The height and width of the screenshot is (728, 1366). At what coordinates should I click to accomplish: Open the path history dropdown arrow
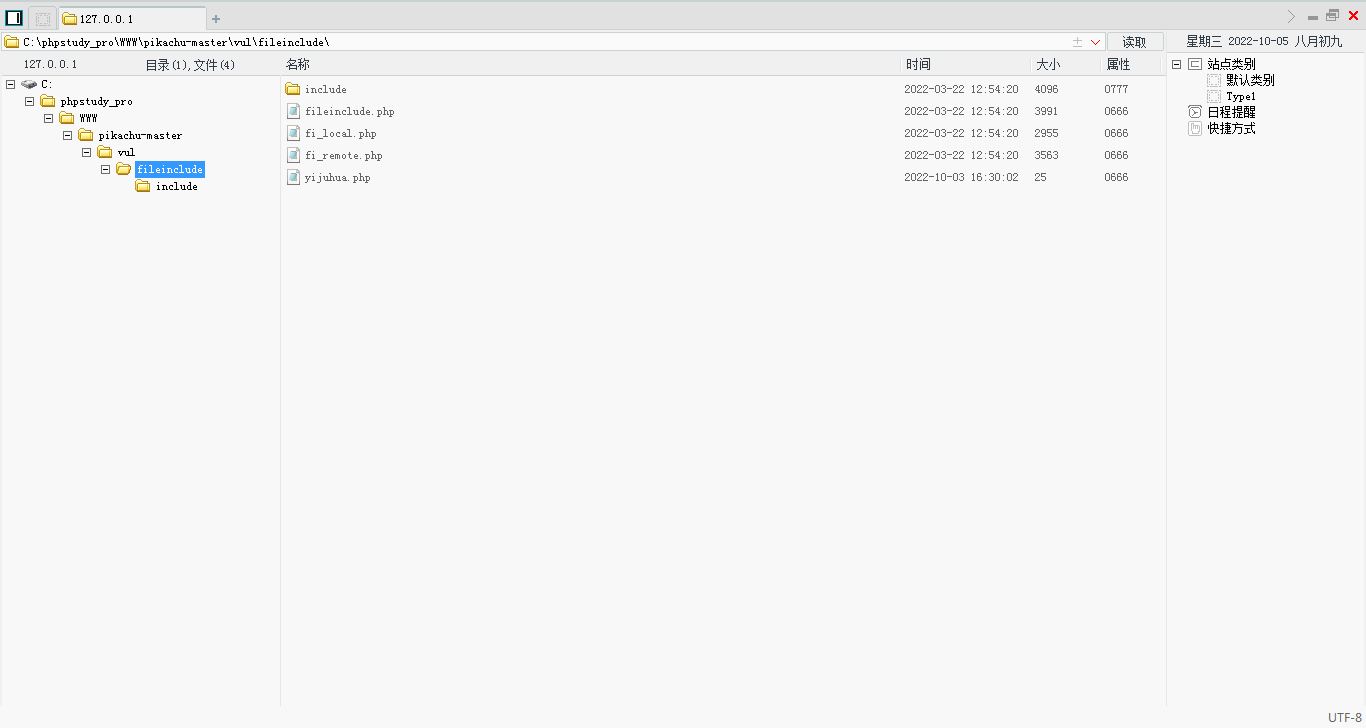tap(1096, 41)
